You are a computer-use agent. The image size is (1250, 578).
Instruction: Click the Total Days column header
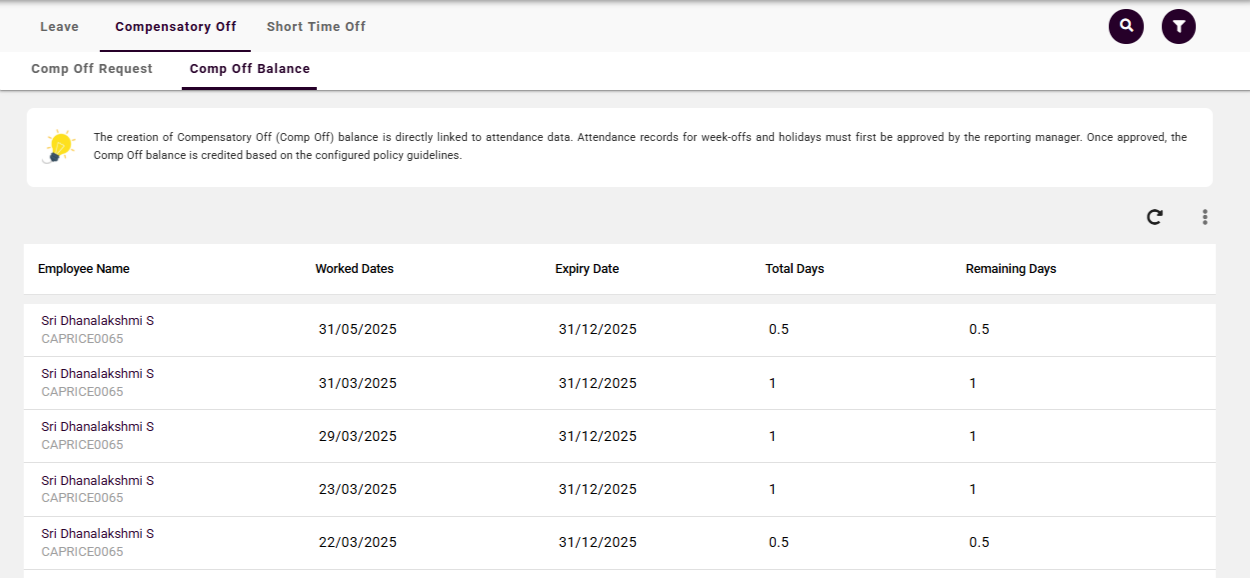click(x=794, y=269)
